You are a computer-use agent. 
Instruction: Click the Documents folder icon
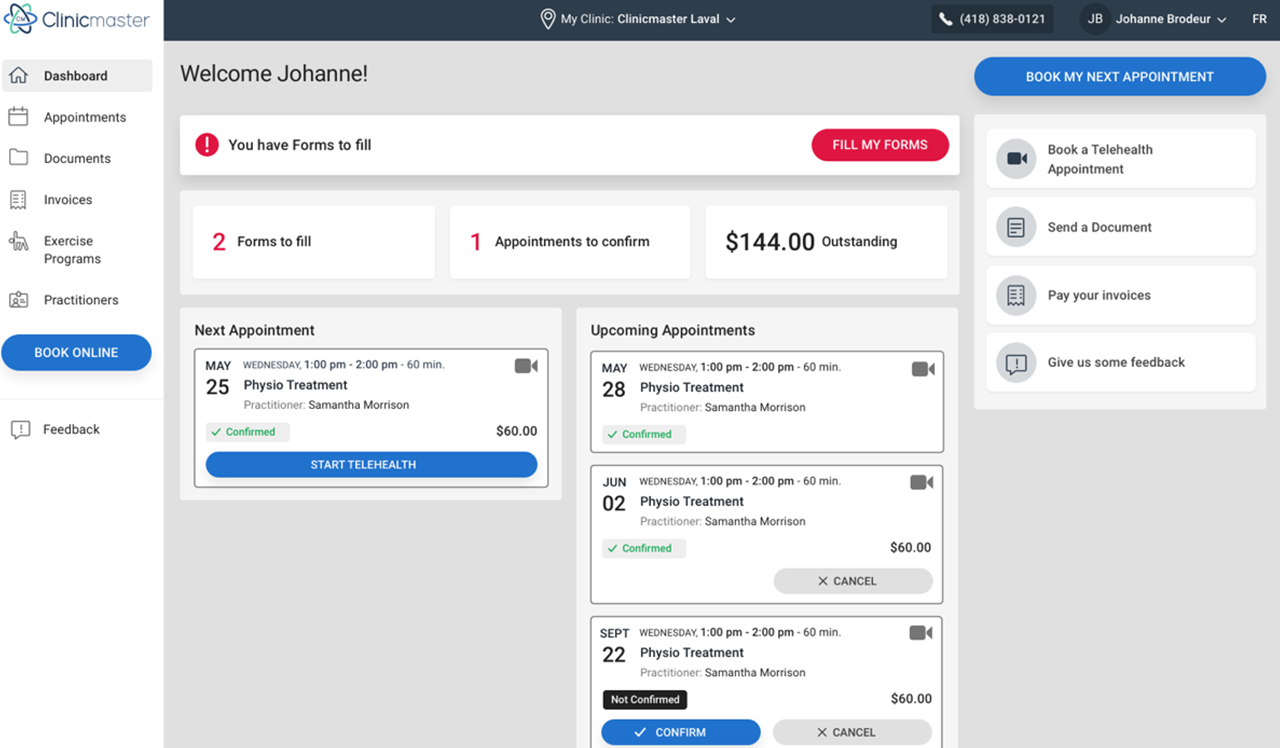[18, 158]
